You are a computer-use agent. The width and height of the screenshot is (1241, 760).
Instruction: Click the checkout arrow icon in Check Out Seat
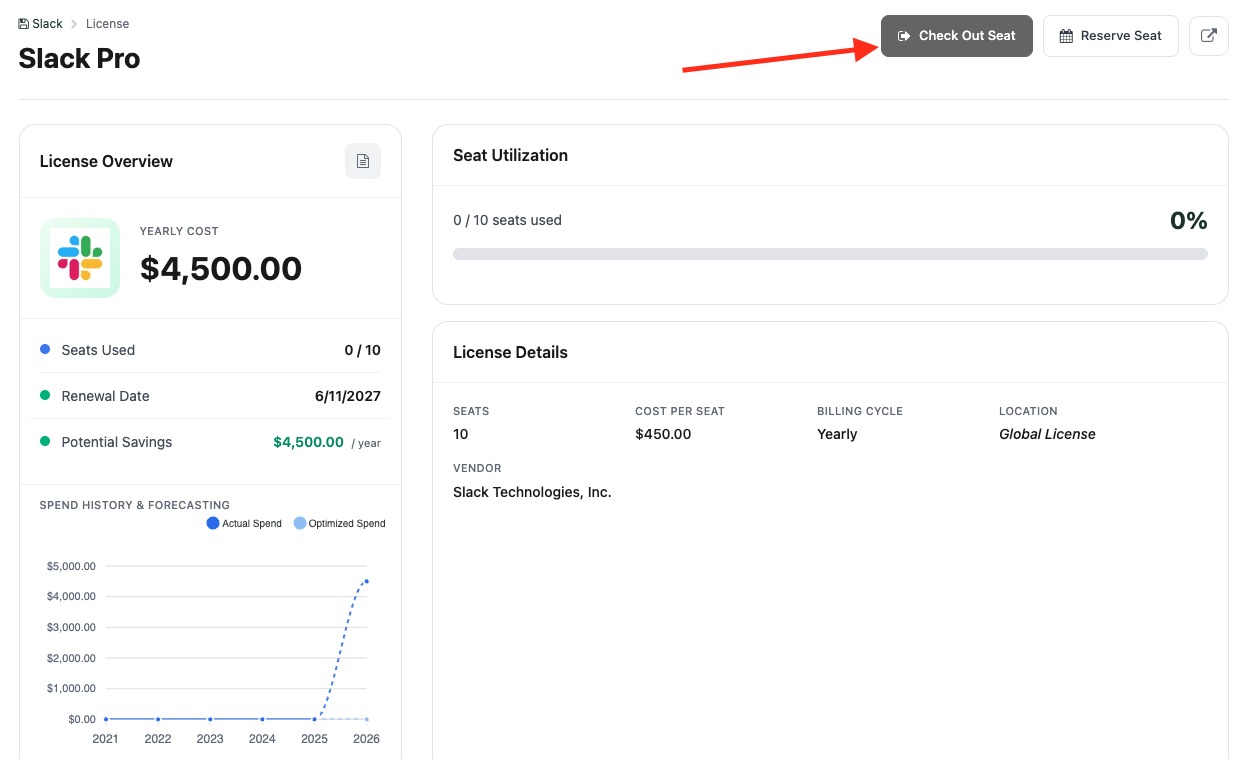(904, 36)
